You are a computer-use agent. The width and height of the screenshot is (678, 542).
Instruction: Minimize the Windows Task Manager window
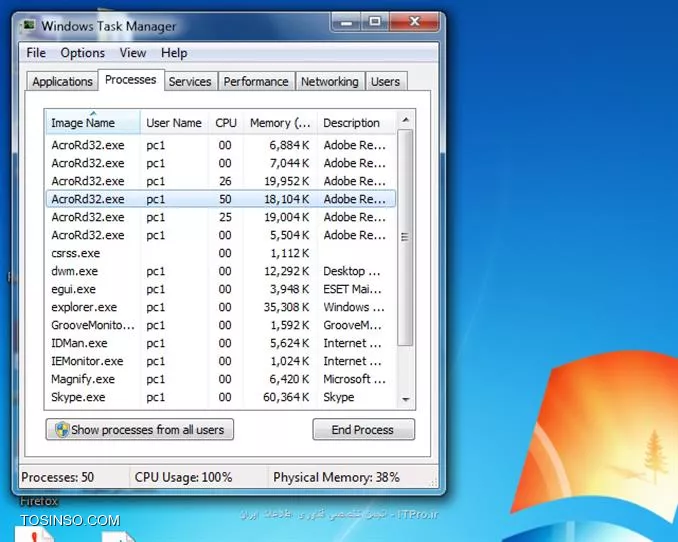(346, 22)
